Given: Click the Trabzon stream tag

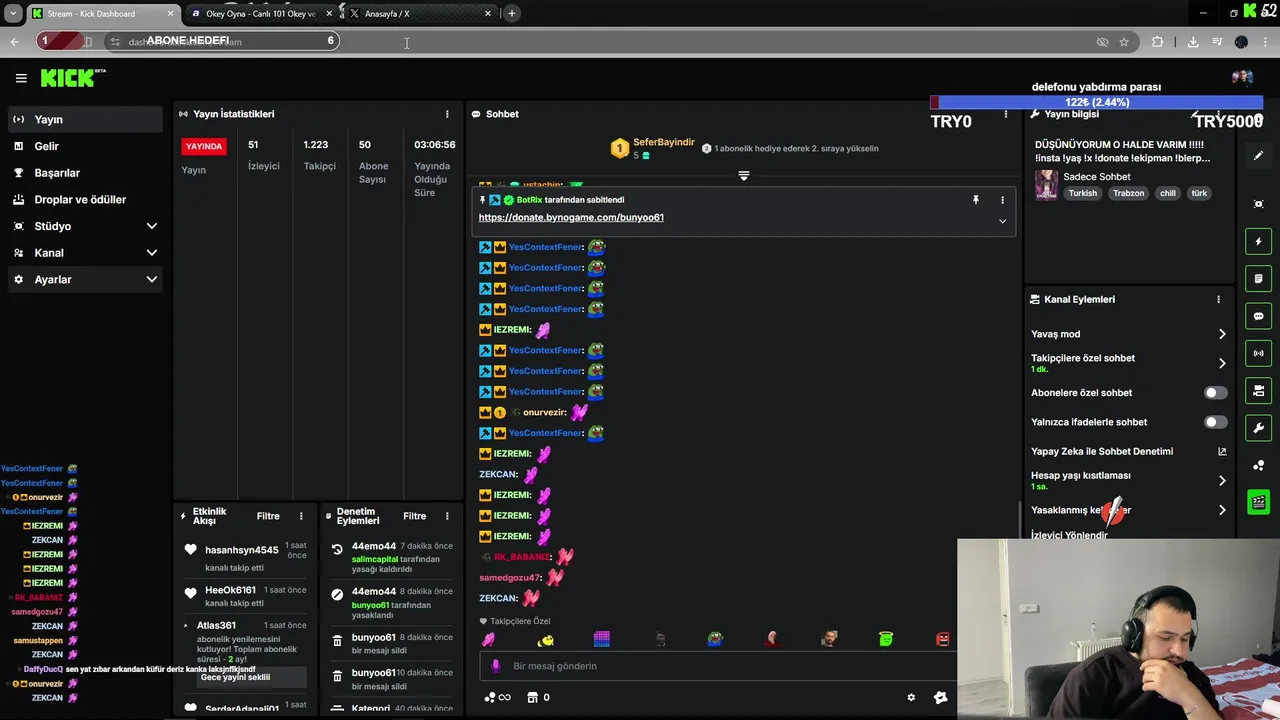Looking at the screenshot, I should (1128, 193).
